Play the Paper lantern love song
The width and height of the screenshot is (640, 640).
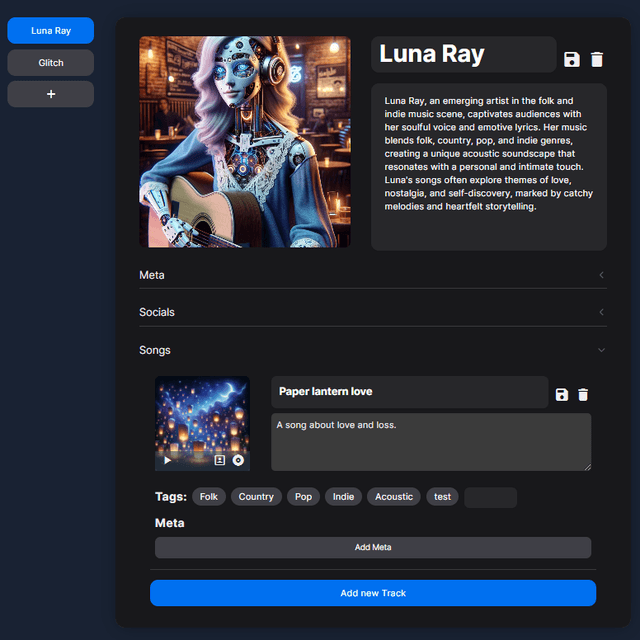pos(168,461)
